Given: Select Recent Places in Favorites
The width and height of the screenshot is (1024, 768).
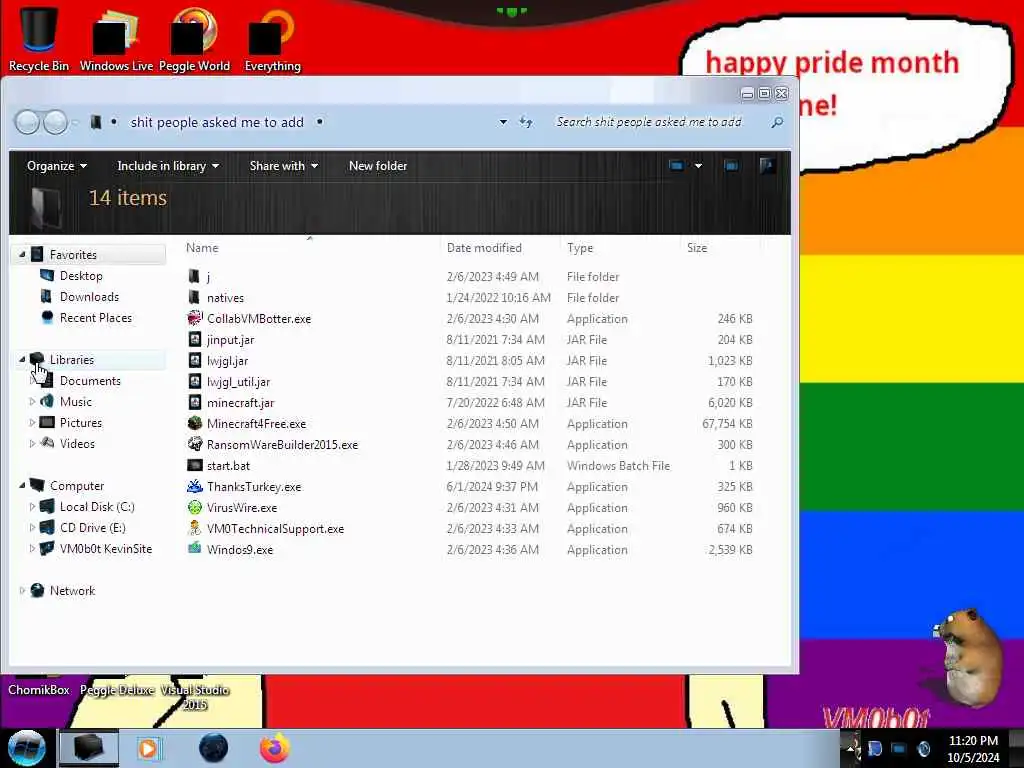Looking at the screenshot, I should point(96,317).
